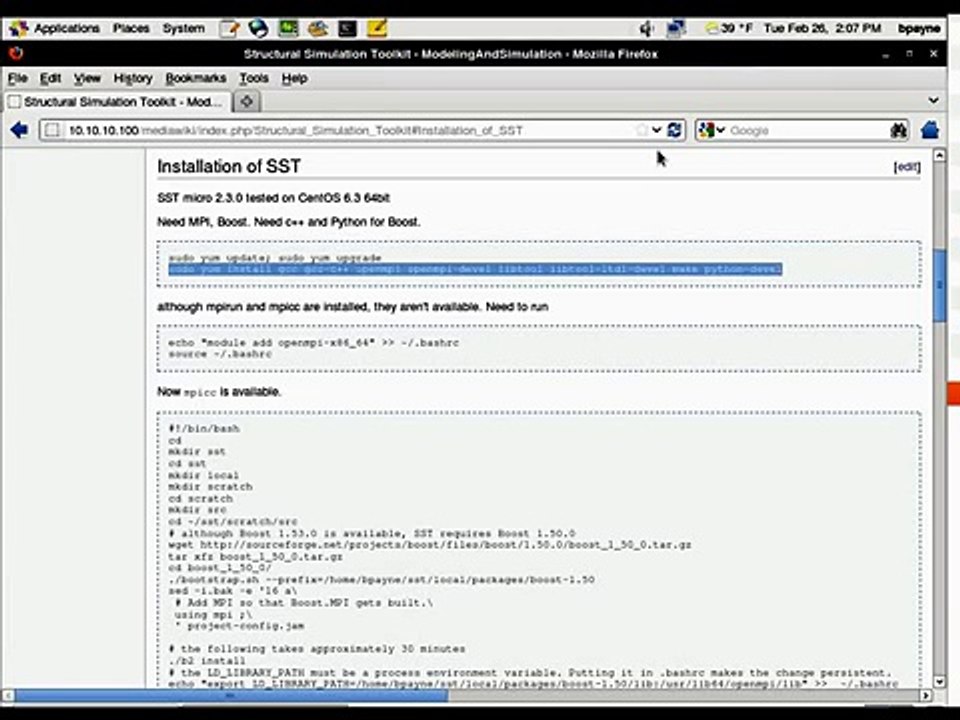Click the 'sudo yum update' code line
960x720 pixels.
pos(275,258)
